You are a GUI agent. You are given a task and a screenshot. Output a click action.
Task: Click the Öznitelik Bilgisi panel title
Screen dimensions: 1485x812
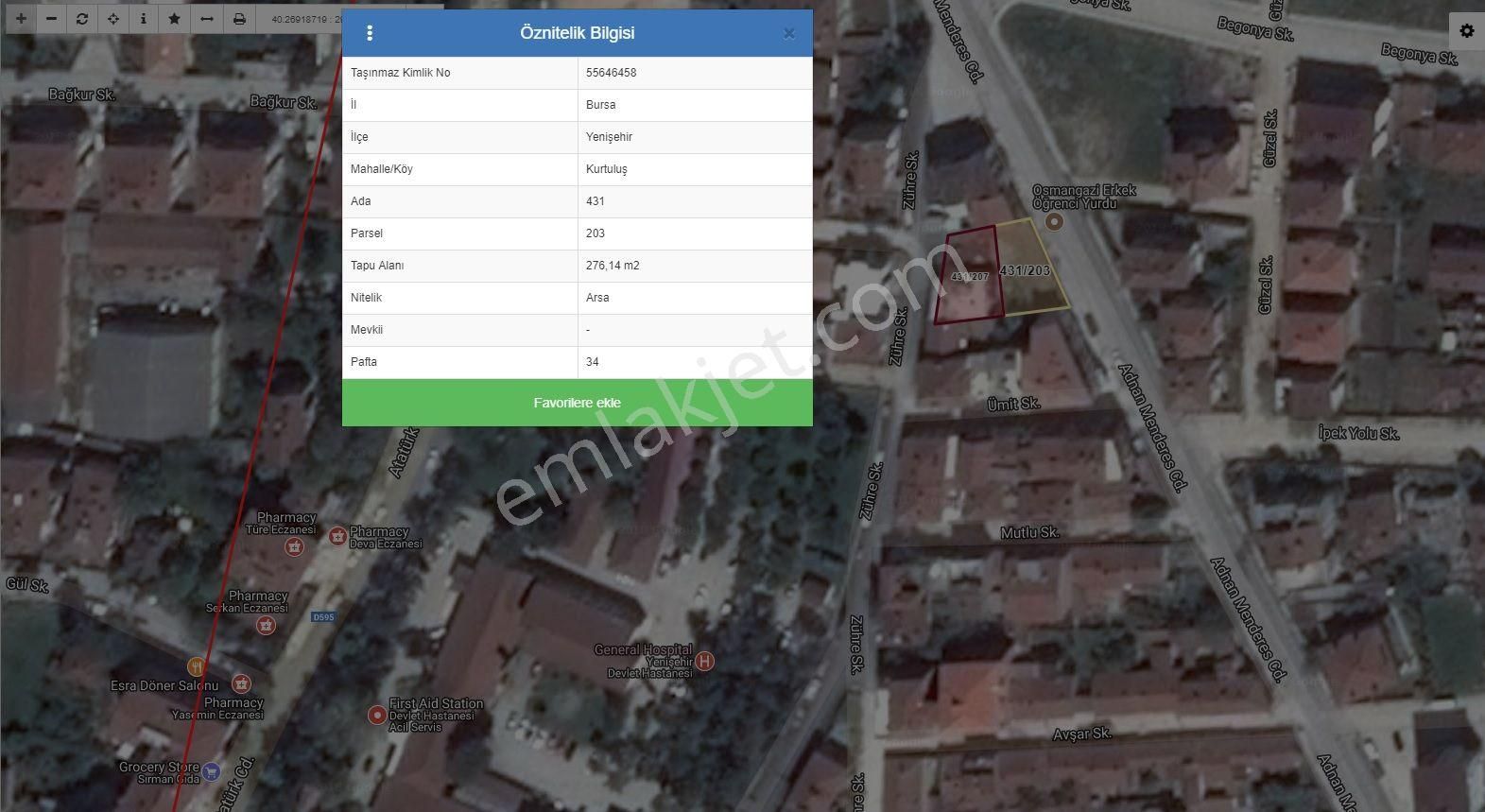[x=578, y=33]
